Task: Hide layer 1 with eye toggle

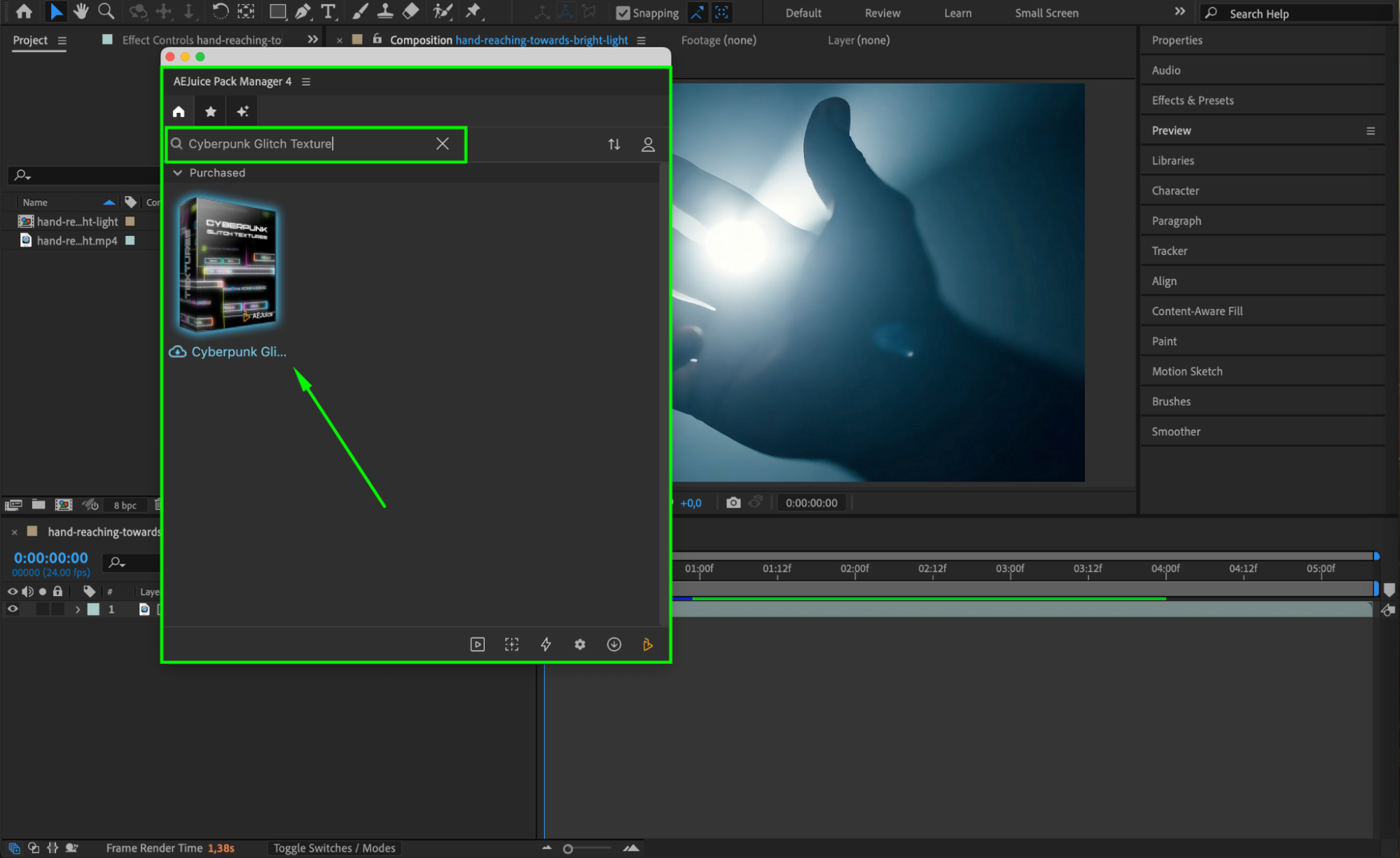Action: pos(13,609)
